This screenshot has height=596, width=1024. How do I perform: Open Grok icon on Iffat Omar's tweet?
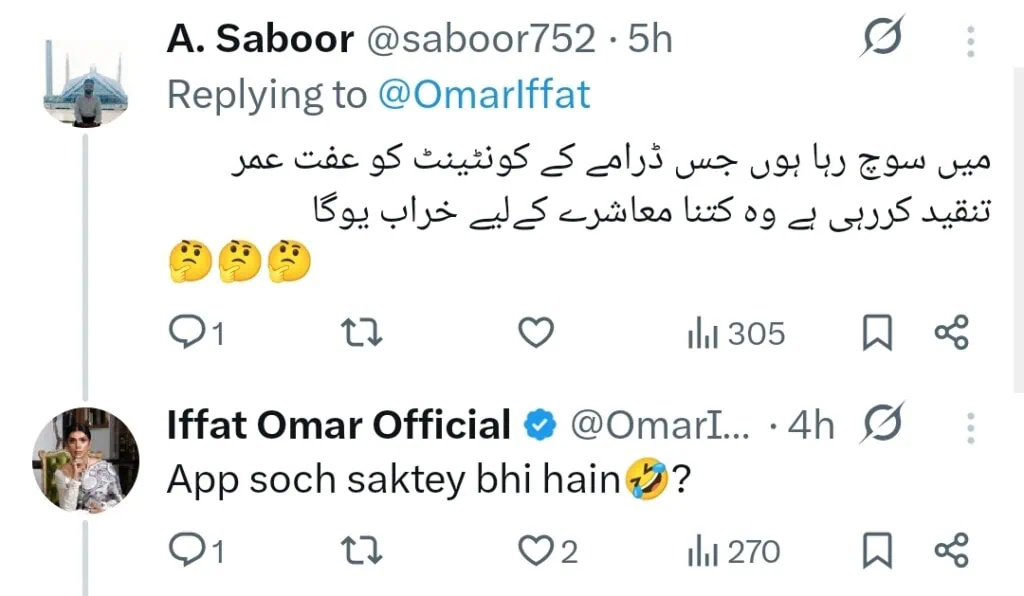(883, 425)
